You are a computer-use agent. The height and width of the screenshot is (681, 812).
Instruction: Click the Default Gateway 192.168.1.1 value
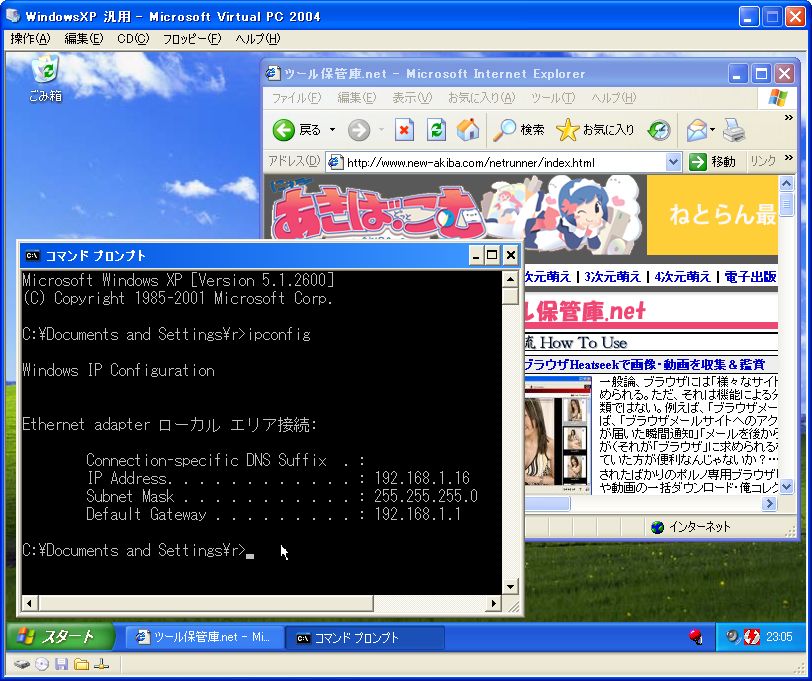point(417,514)
